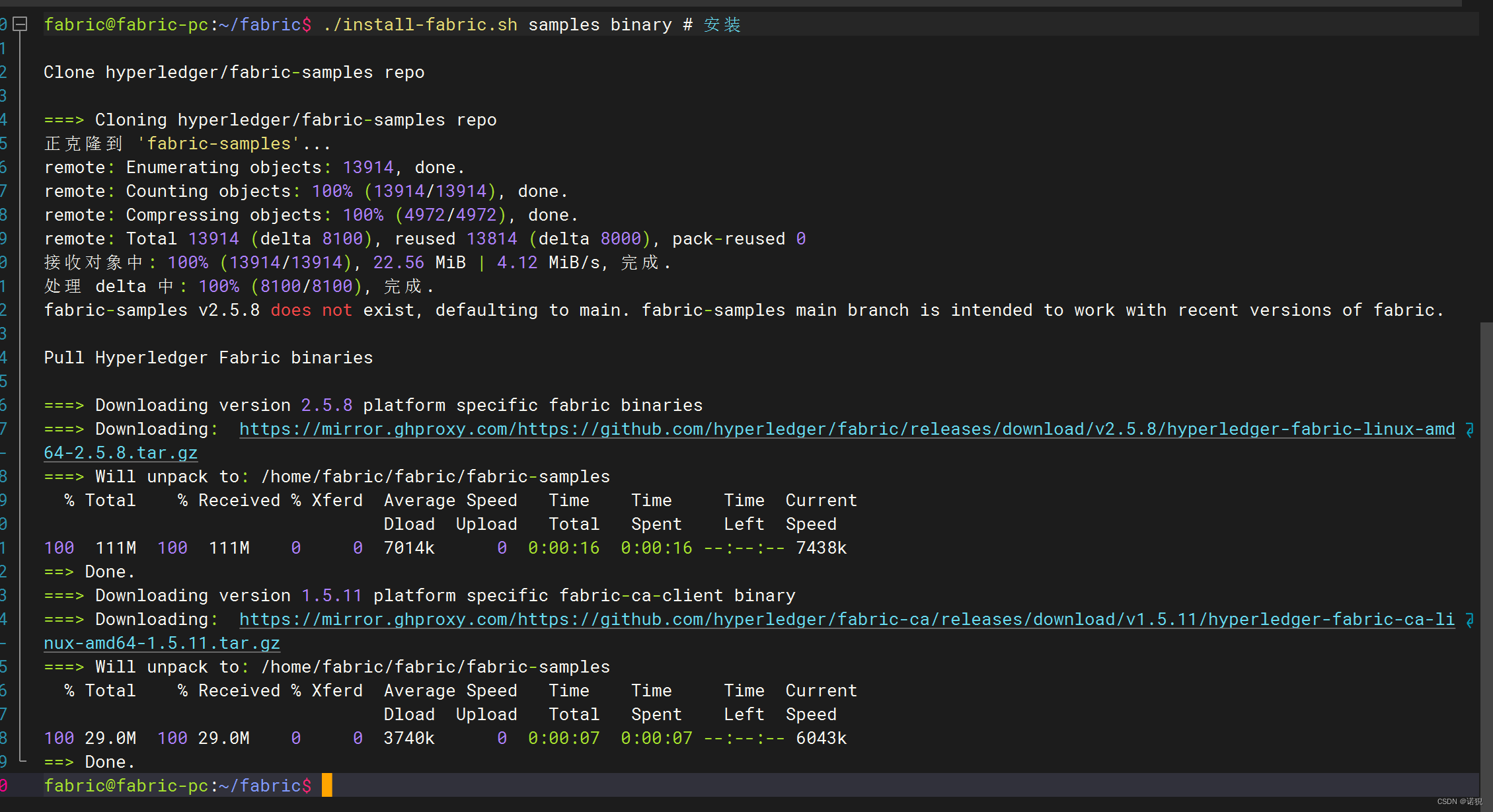Open the fabric-linux-amd64 download URL
This screenshot has height=812, width=1493.
(x=846, y=429)
